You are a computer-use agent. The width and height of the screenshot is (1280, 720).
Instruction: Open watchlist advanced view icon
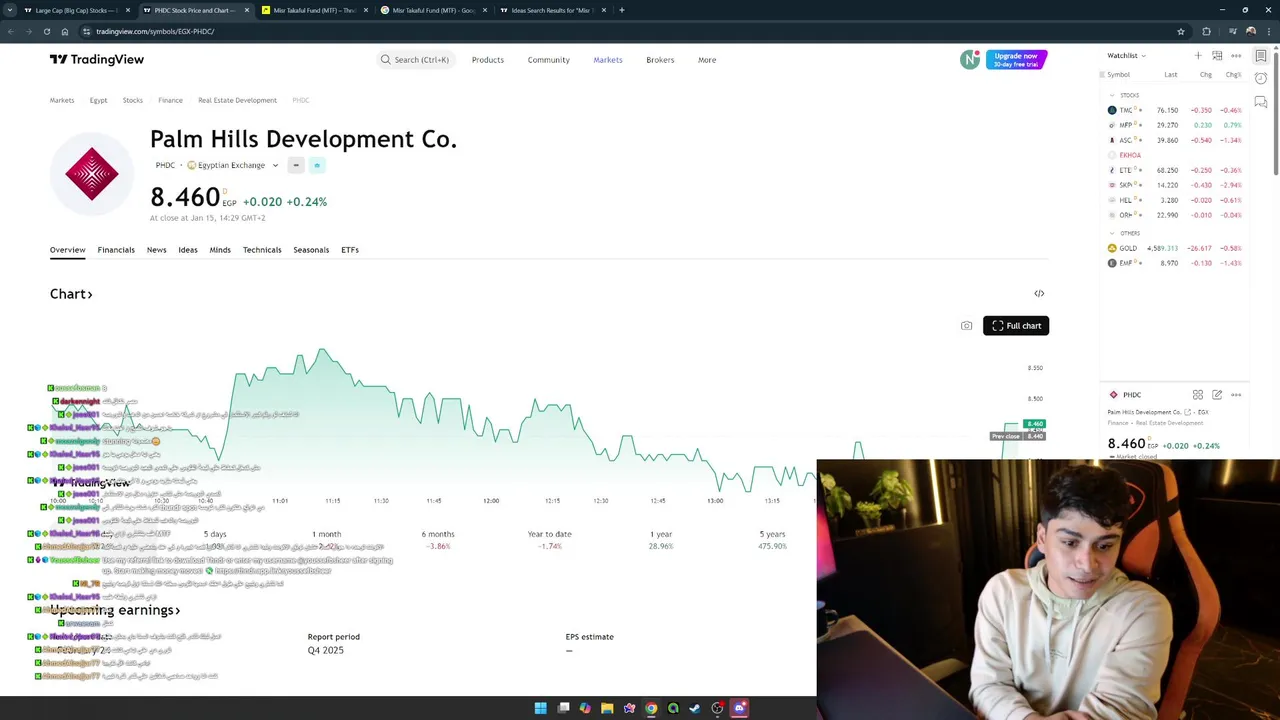tap(1217, 56)
